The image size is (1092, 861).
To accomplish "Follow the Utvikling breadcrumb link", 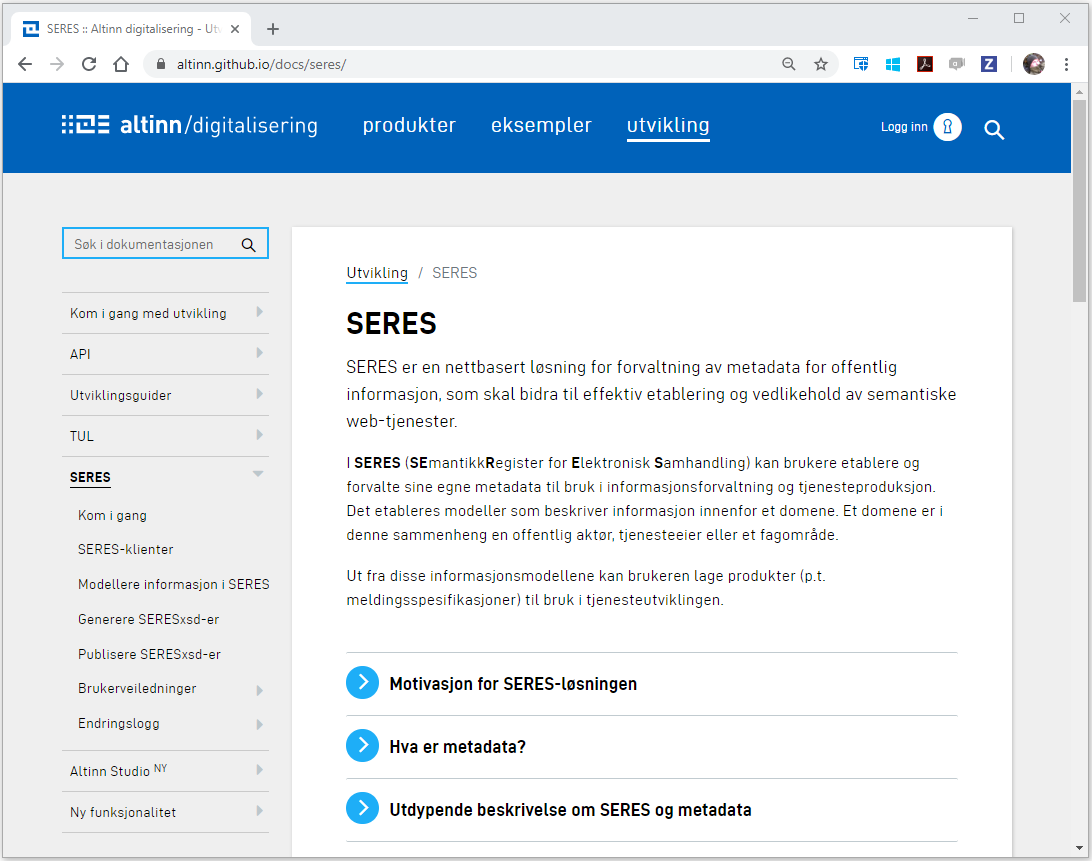I will click(377, 273).
